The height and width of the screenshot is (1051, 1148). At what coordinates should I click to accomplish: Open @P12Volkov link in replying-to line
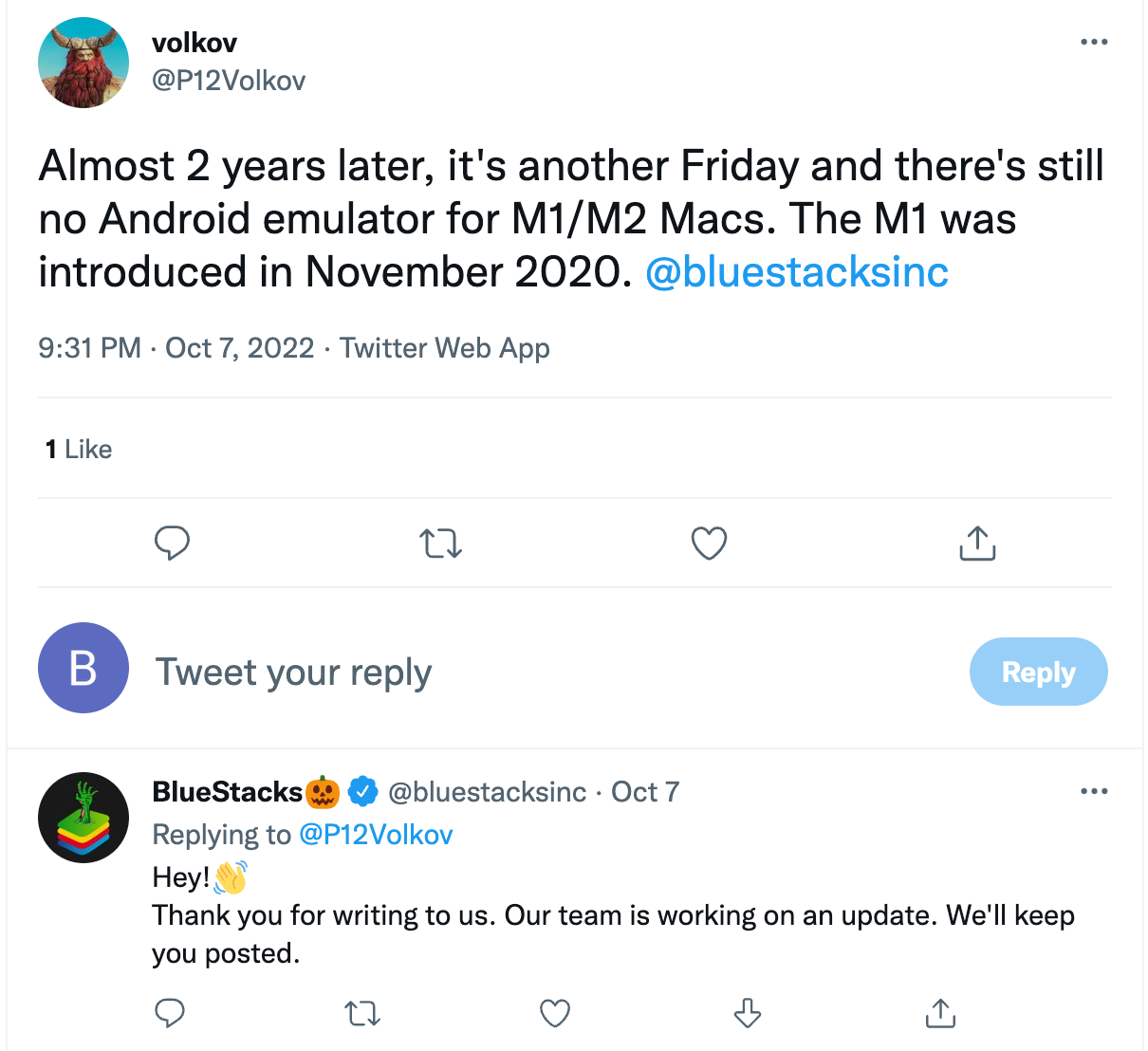pos(376,835)
